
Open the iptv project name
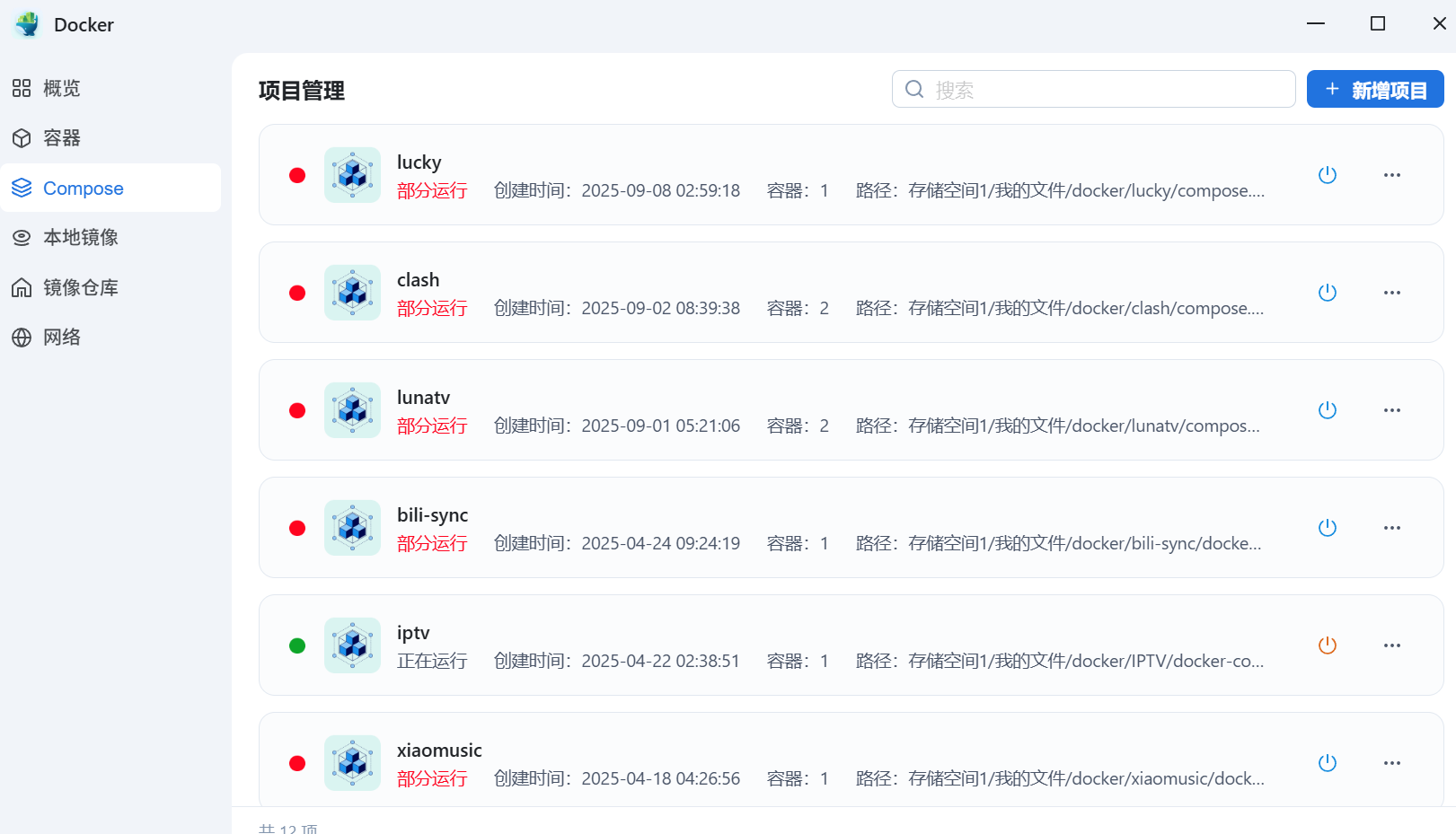pyautogui.click(x=413, y=633)
